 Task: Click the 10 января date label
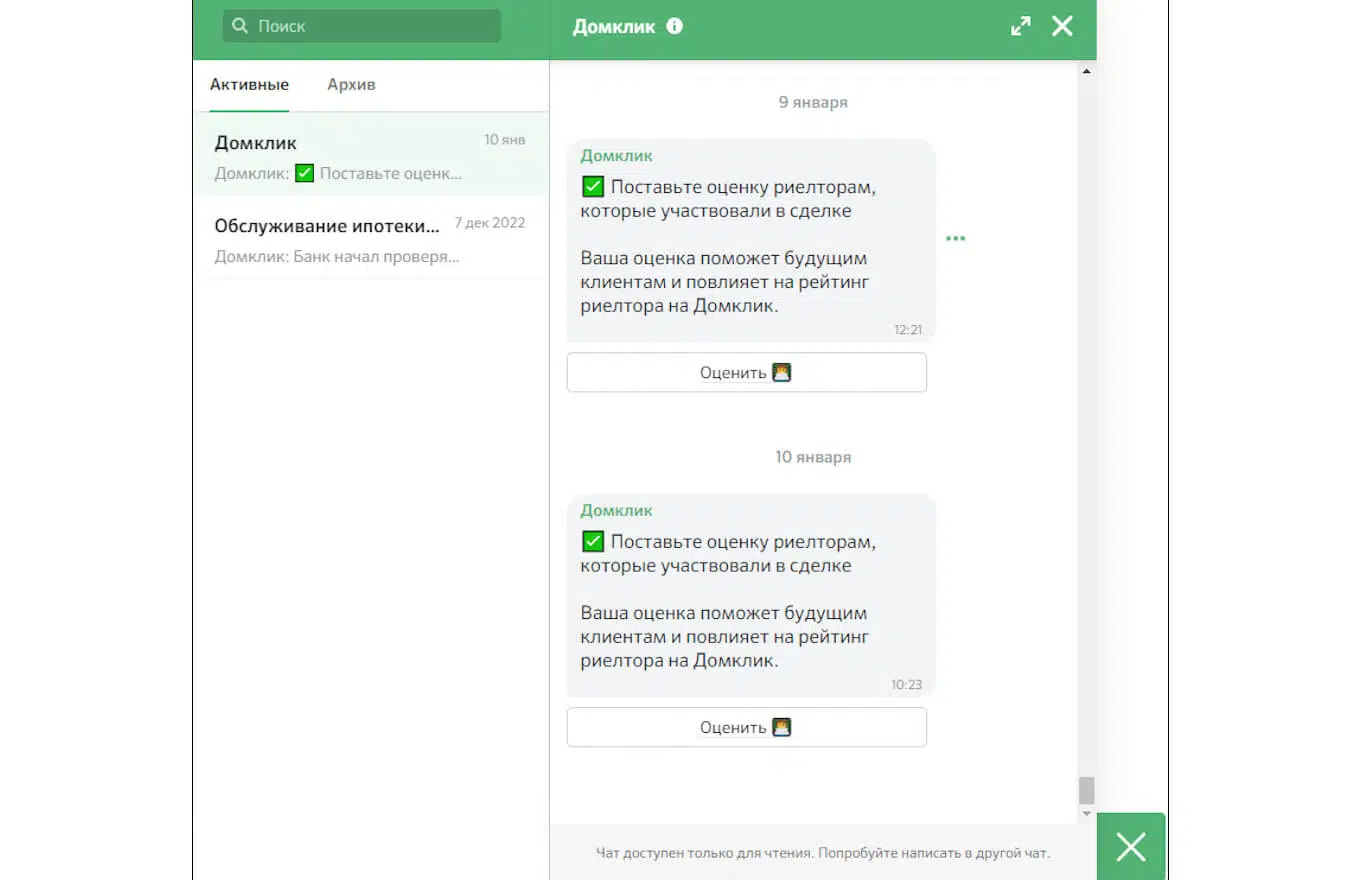tap(813, 457)
